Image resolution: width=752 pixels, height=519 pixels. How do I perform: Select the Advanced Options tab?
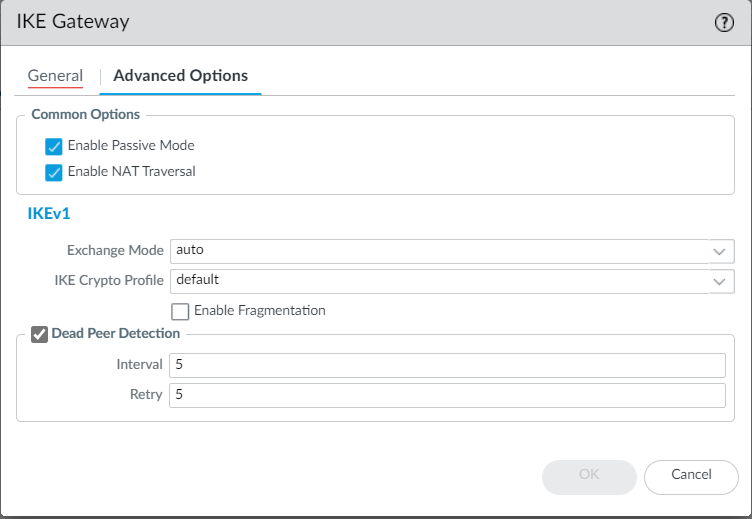[180, 76]
